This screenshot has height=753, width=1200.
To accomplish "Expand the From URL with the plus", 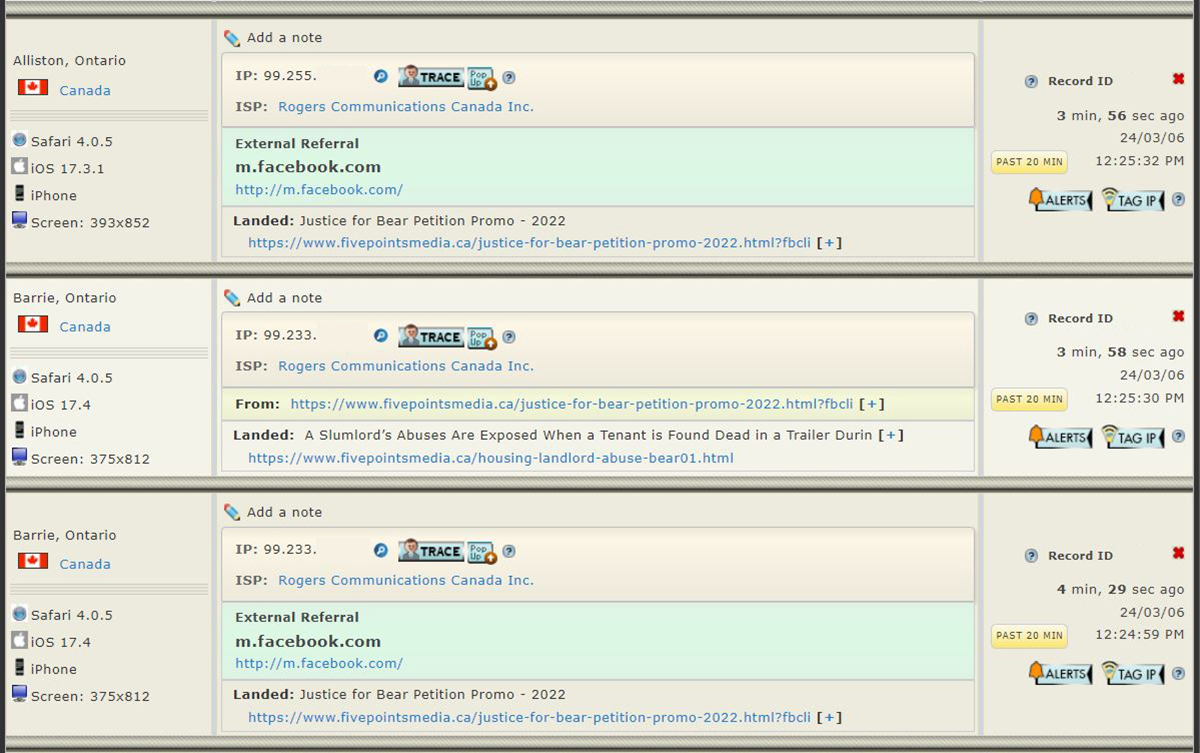I will tap(872, 404).
